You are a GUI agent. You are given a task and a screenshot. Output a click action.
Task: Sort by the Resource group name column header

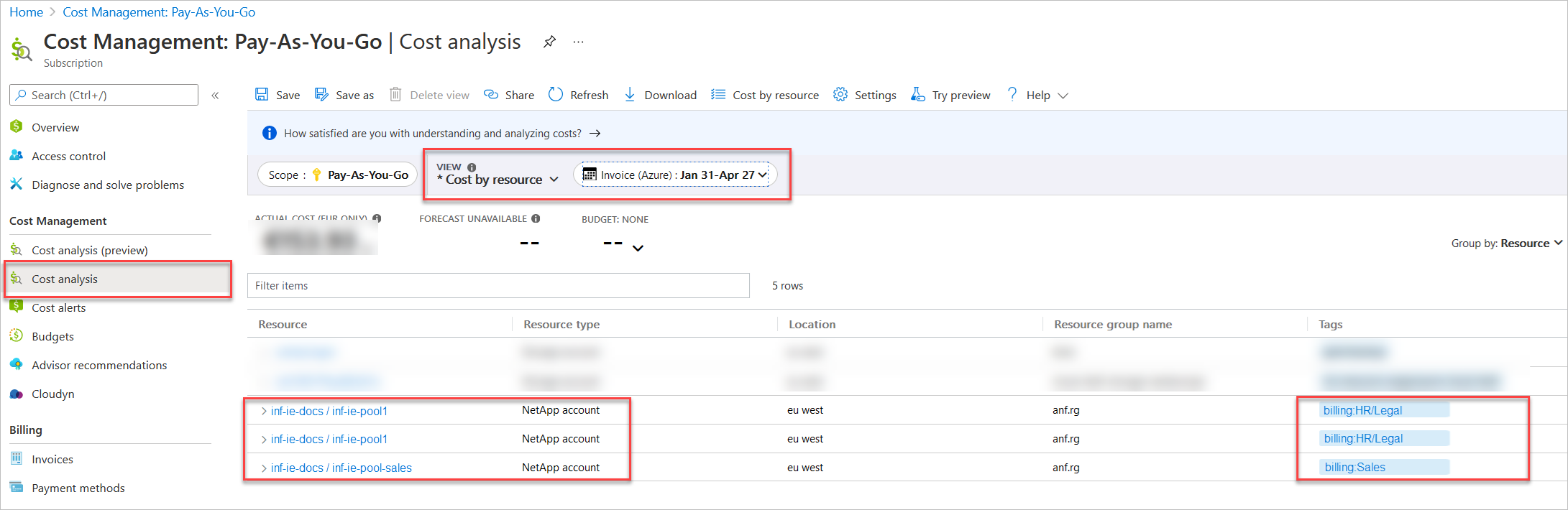[x=1113, y=324]
